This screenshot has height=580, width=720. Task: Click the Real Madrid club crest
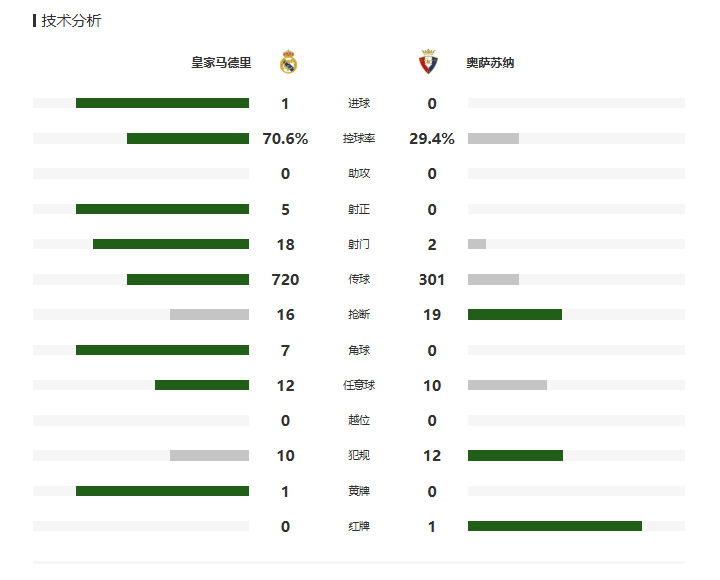(x=288, y=62)
